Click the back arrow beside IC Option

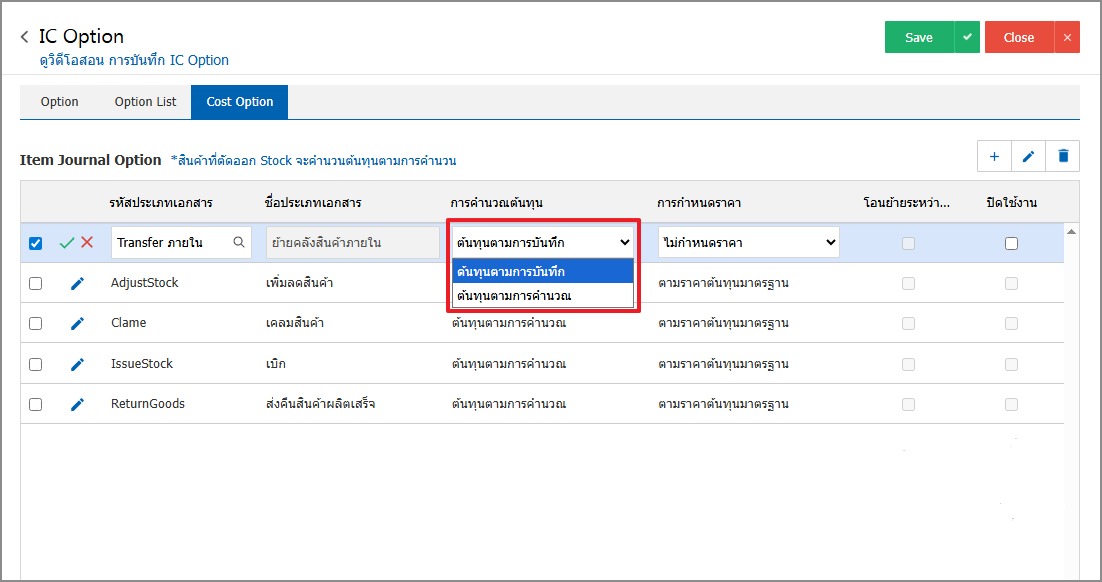pos(25,37)
